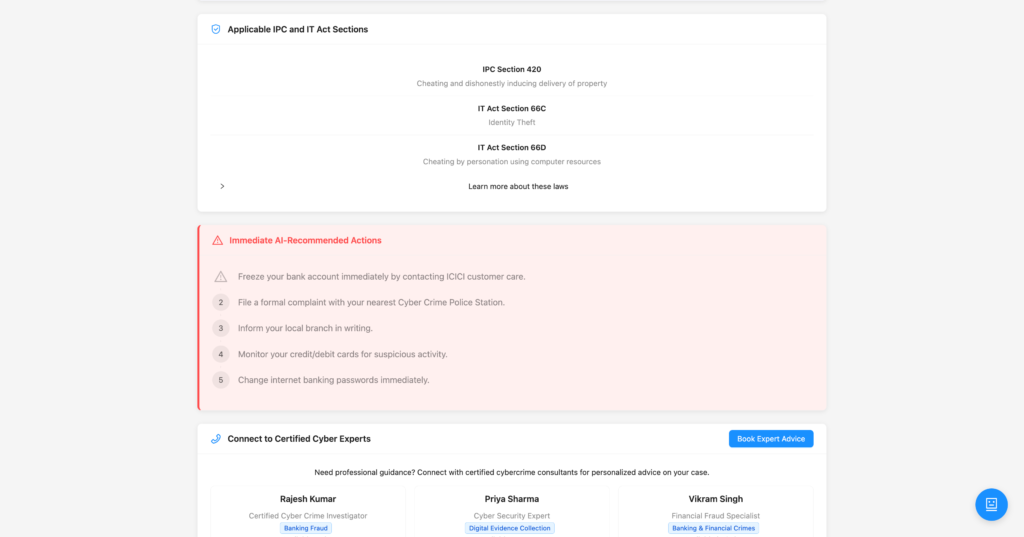The width and height of the screenshot is (1024, 537).
Task: Click the Banking & Financial Crimes tag
Action: [713, 528]
